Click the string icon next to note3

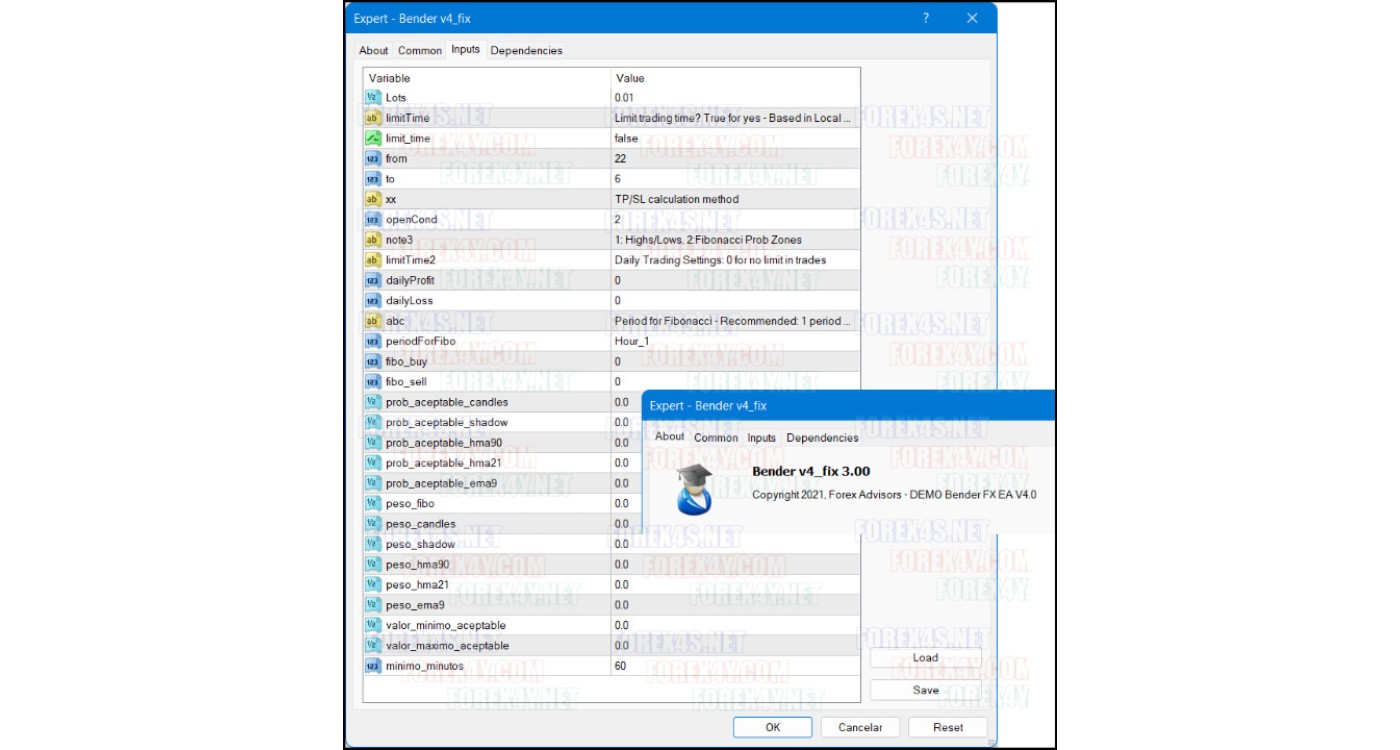pos(373,240)
